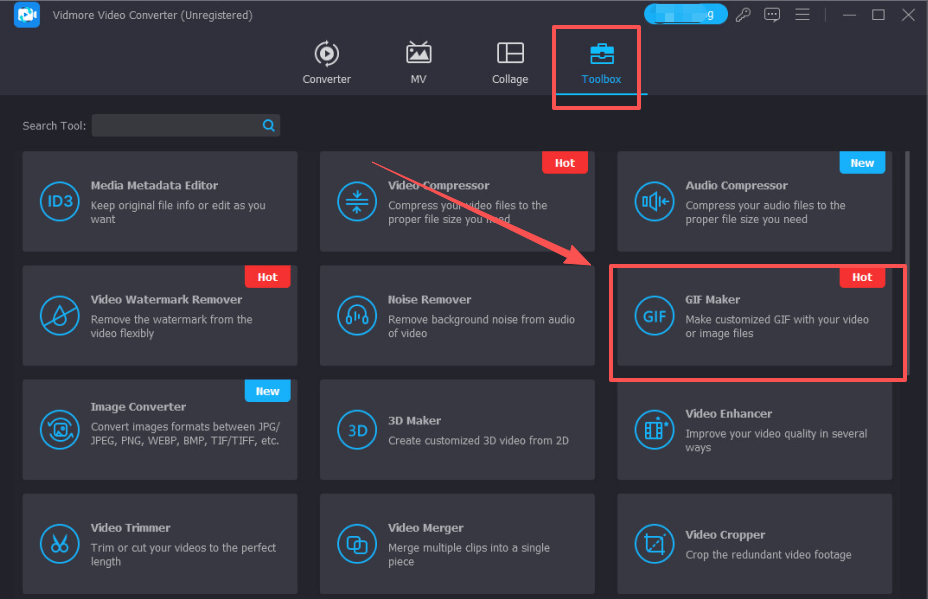Click 'Remove the watermark from the video flexibly'
928x599 pixels.
point(172,326)
